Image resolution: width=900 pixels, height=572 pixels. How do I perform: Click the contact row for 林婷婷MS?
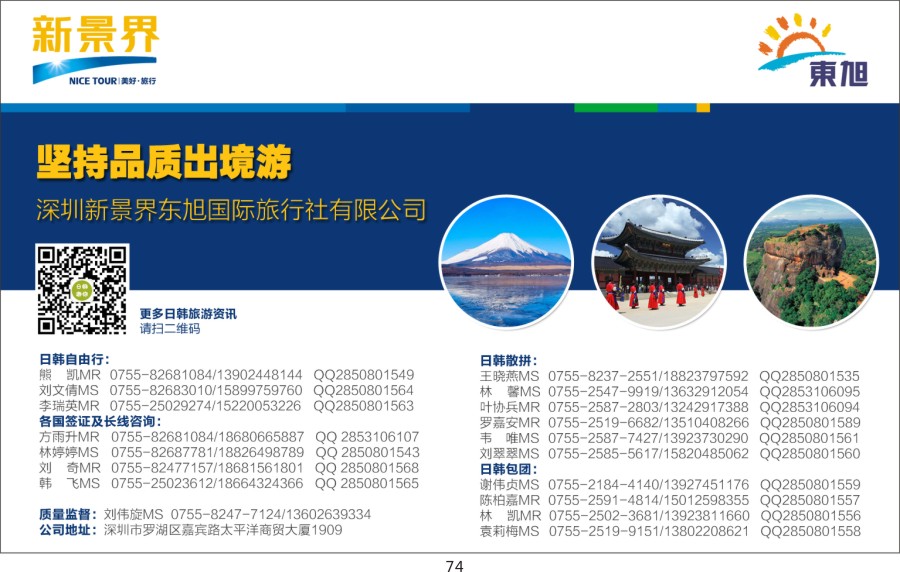[229, 453]
